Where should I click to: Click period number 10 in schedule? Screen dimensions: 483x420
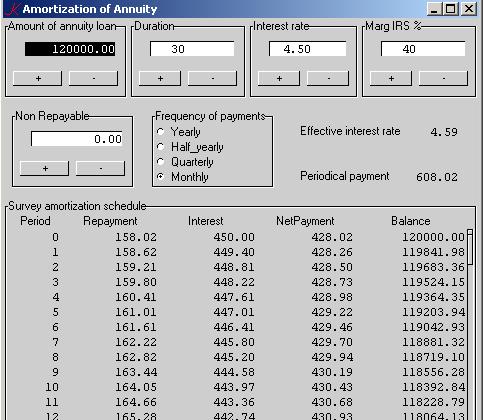[52, 387]
